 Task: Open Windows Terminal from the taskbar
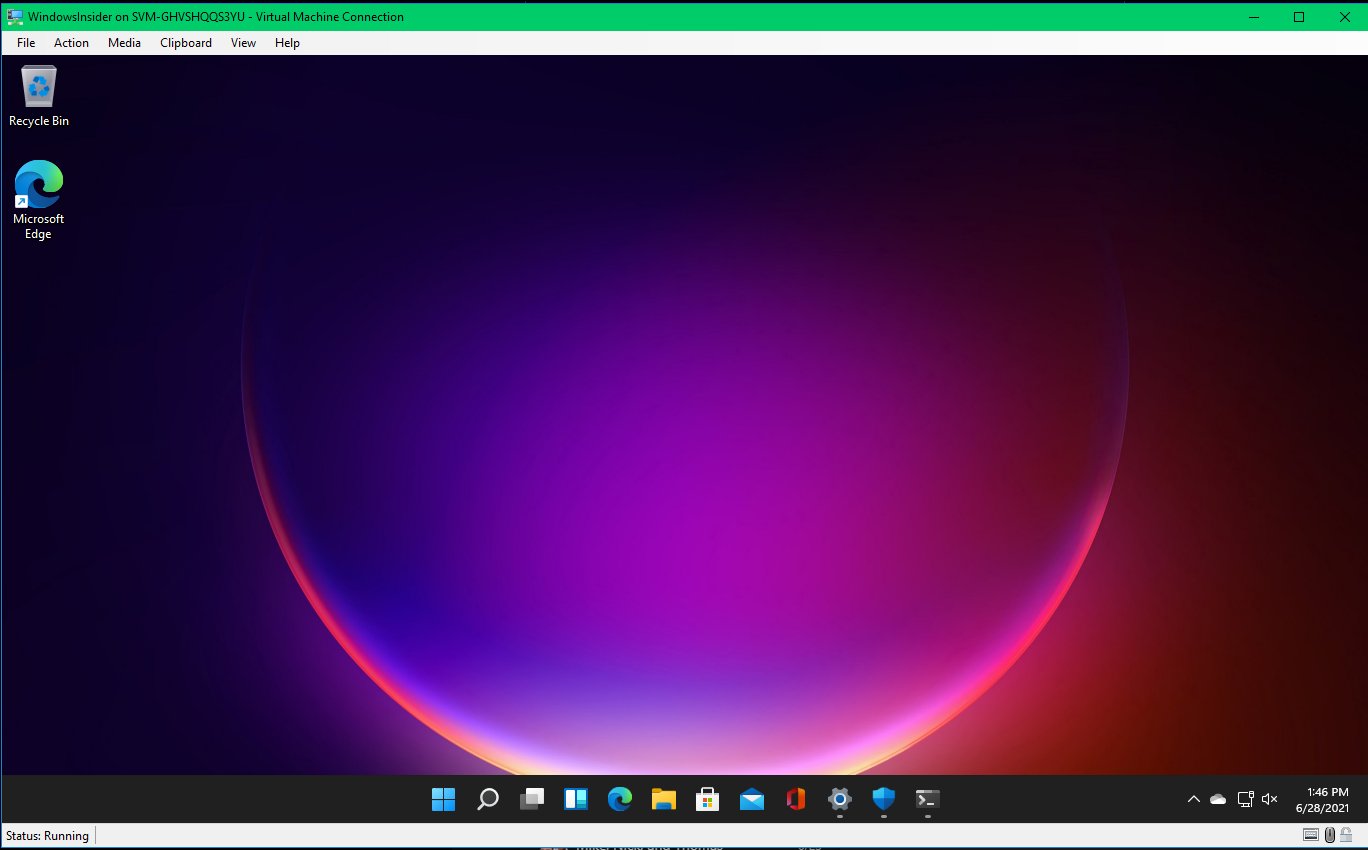click(x=927, y=799)
